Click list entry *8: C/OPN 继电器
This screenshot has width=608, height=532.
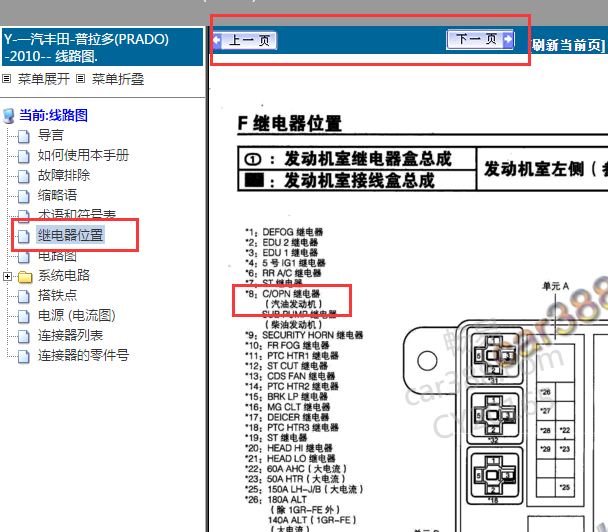pyautogui.click(x=283, y=294)
